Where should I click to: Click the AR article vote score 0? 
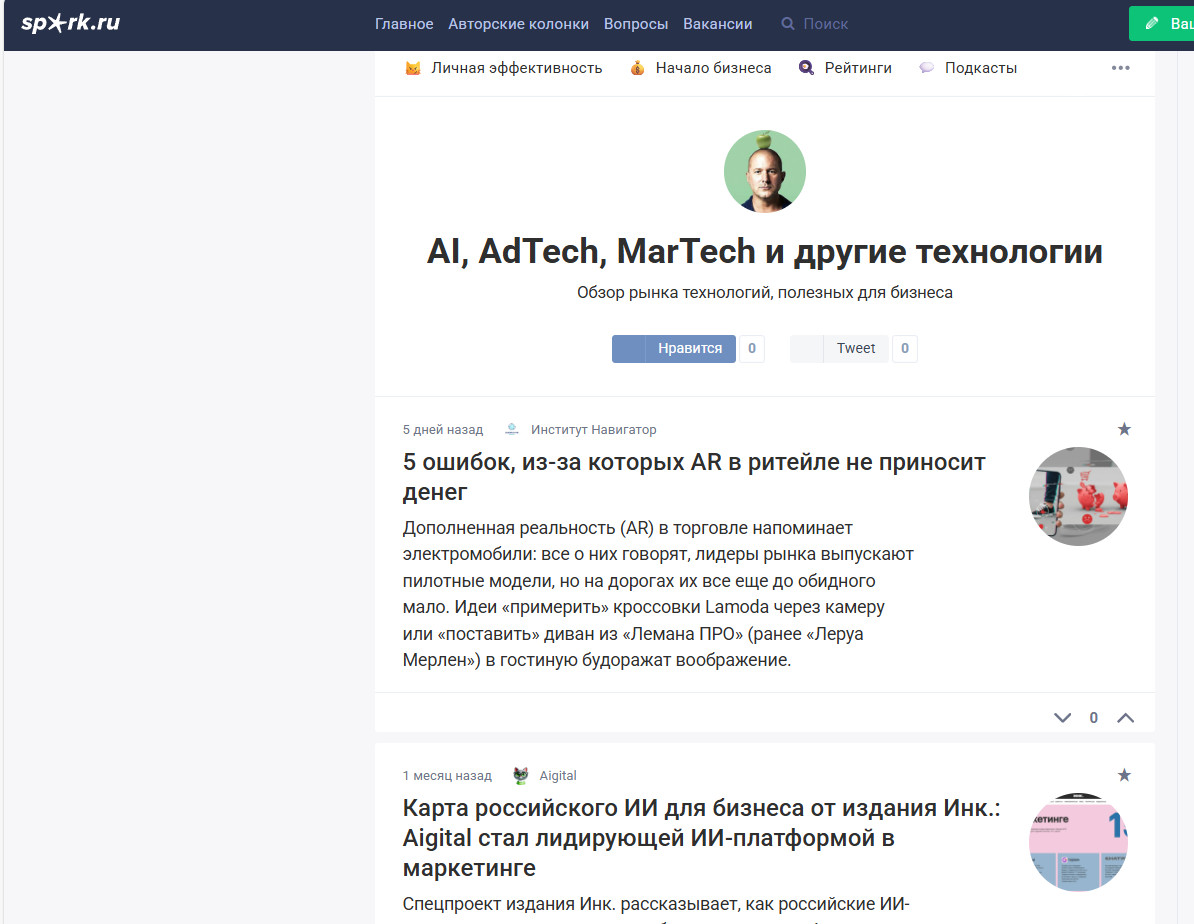click(x=1093, y=718)
